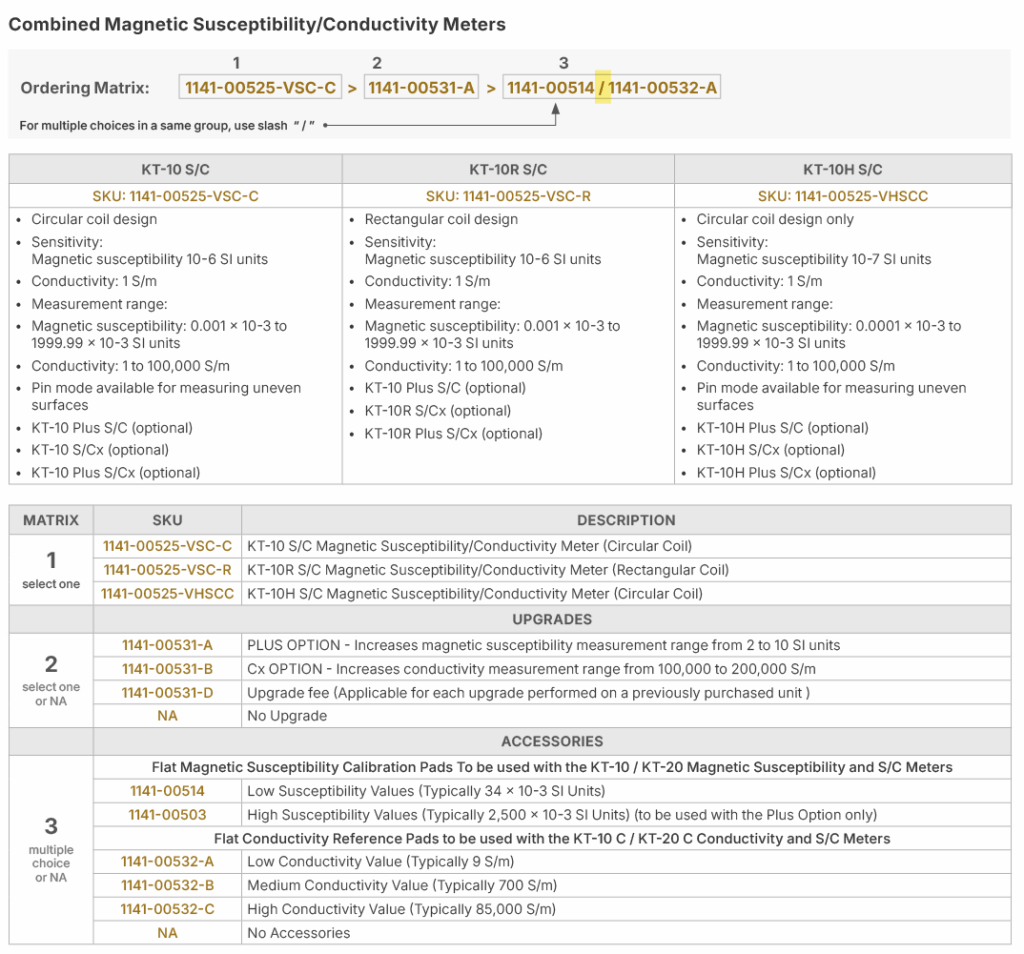
Task: Click the 'DESCRIPTION' table header
Action: [626, 520]
